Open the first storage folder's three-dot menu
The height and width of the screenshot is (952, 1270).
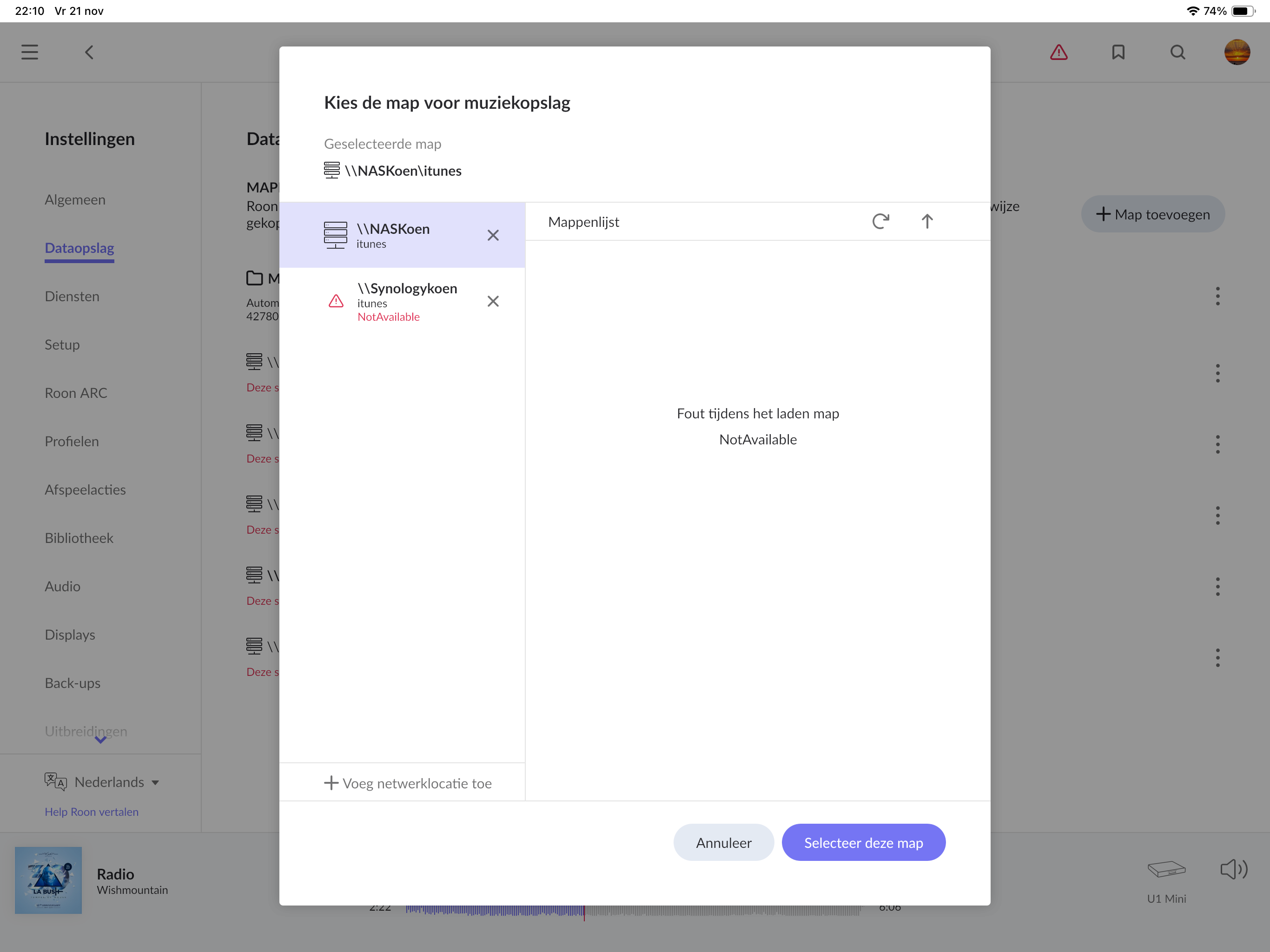1217,296
